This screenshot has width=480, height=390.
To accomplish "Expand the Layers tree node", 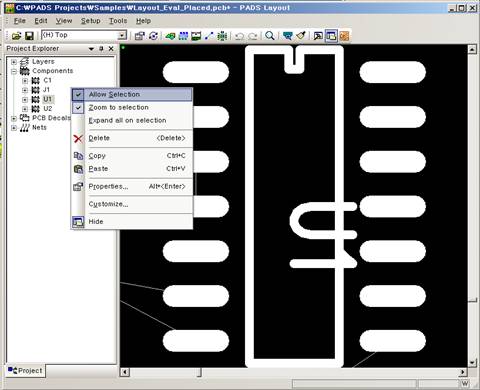I will click(14, 62).
